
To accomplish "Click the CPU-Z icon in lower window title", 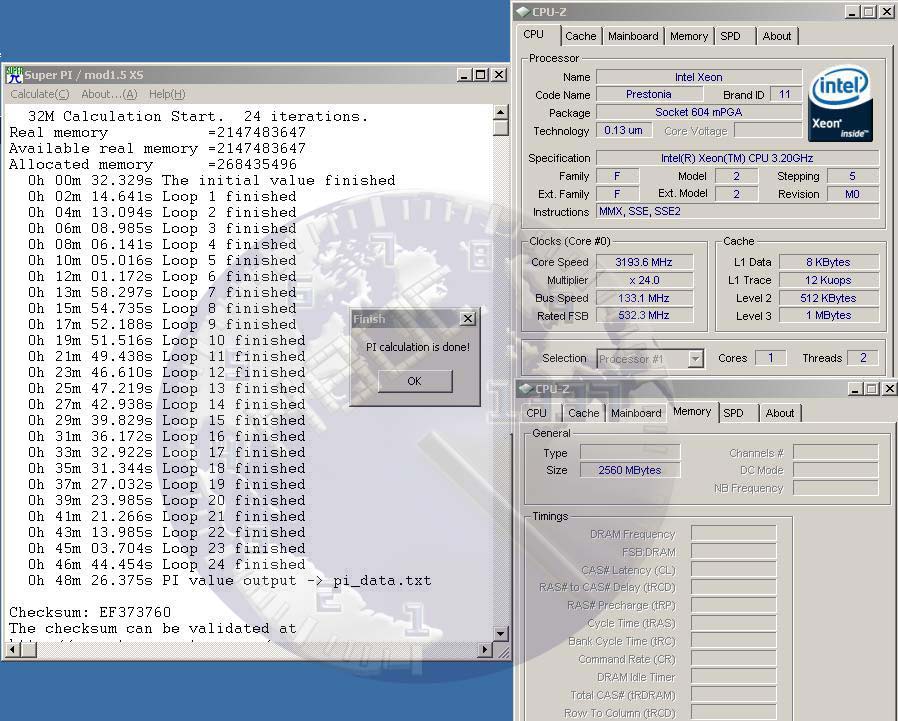I will coord(525,389).
